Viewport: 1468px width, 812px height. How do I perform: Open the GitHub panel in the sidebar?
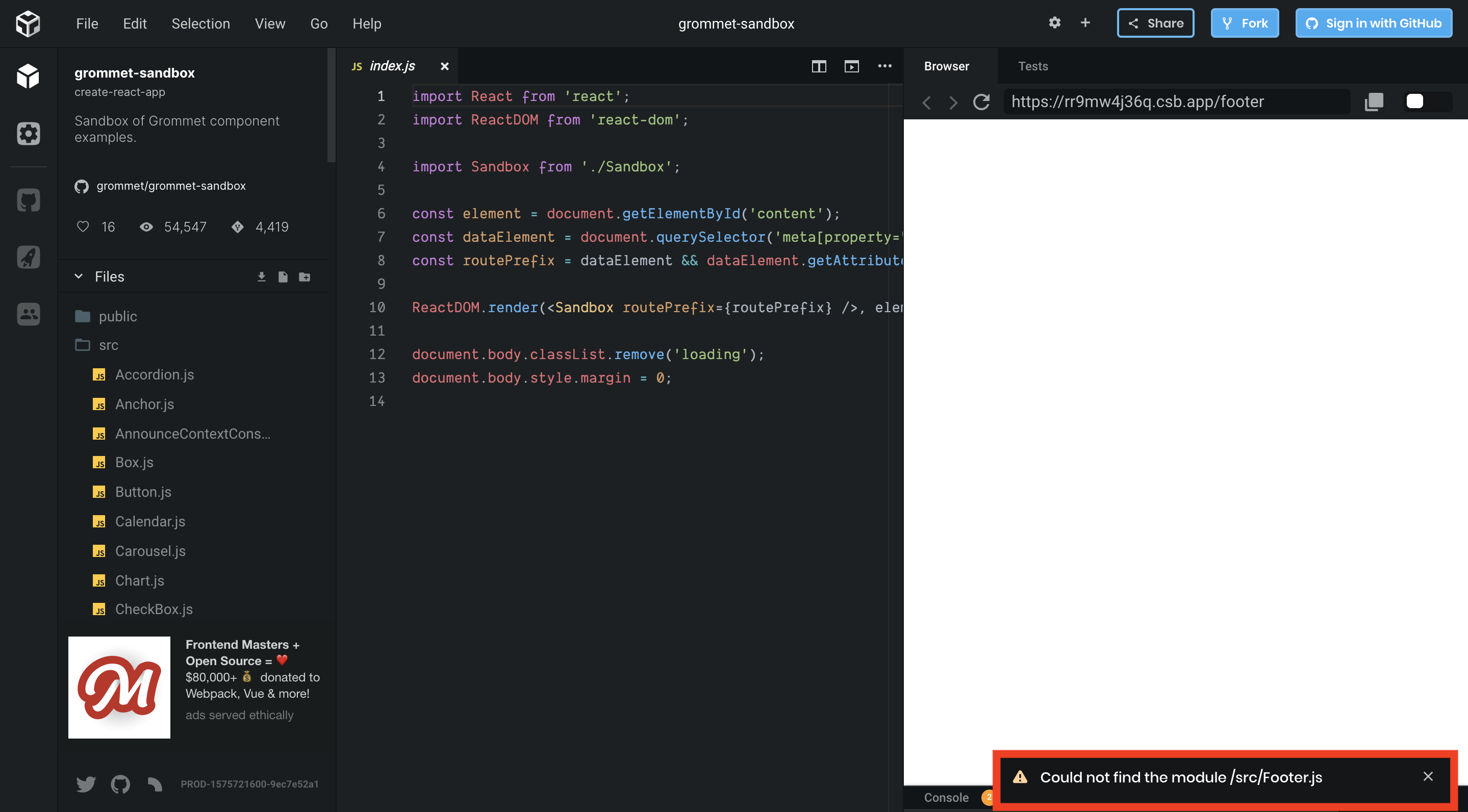click(x=28, y=199)
